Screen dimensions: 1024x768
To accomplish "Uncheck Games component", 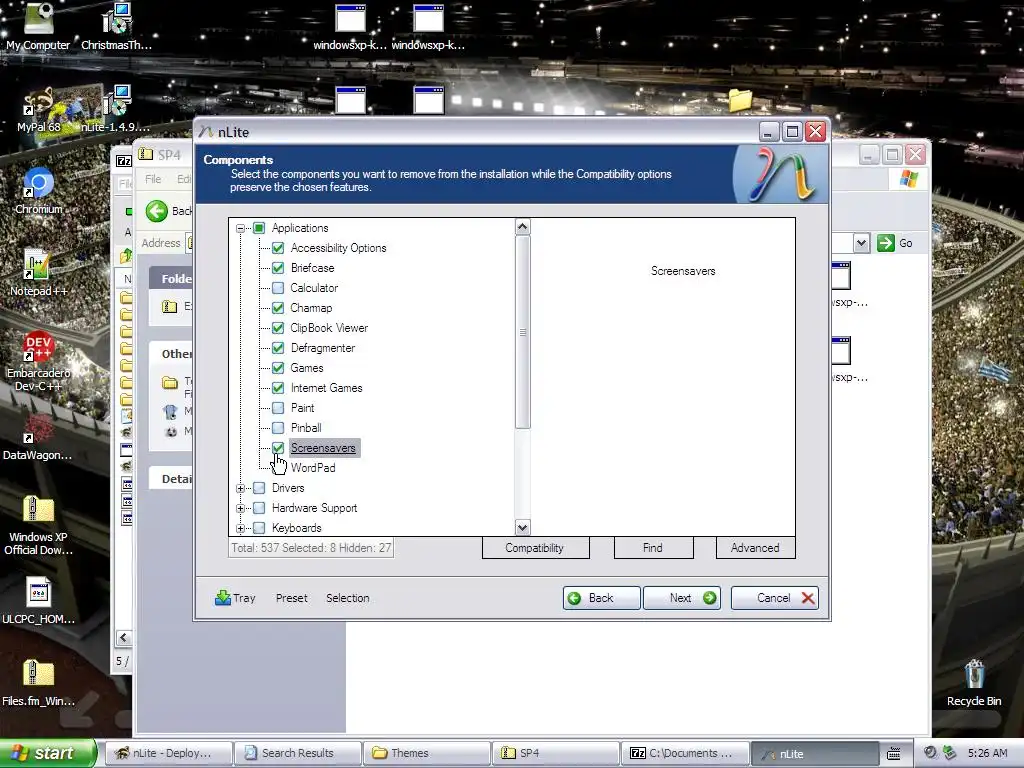I will [278, 368].
